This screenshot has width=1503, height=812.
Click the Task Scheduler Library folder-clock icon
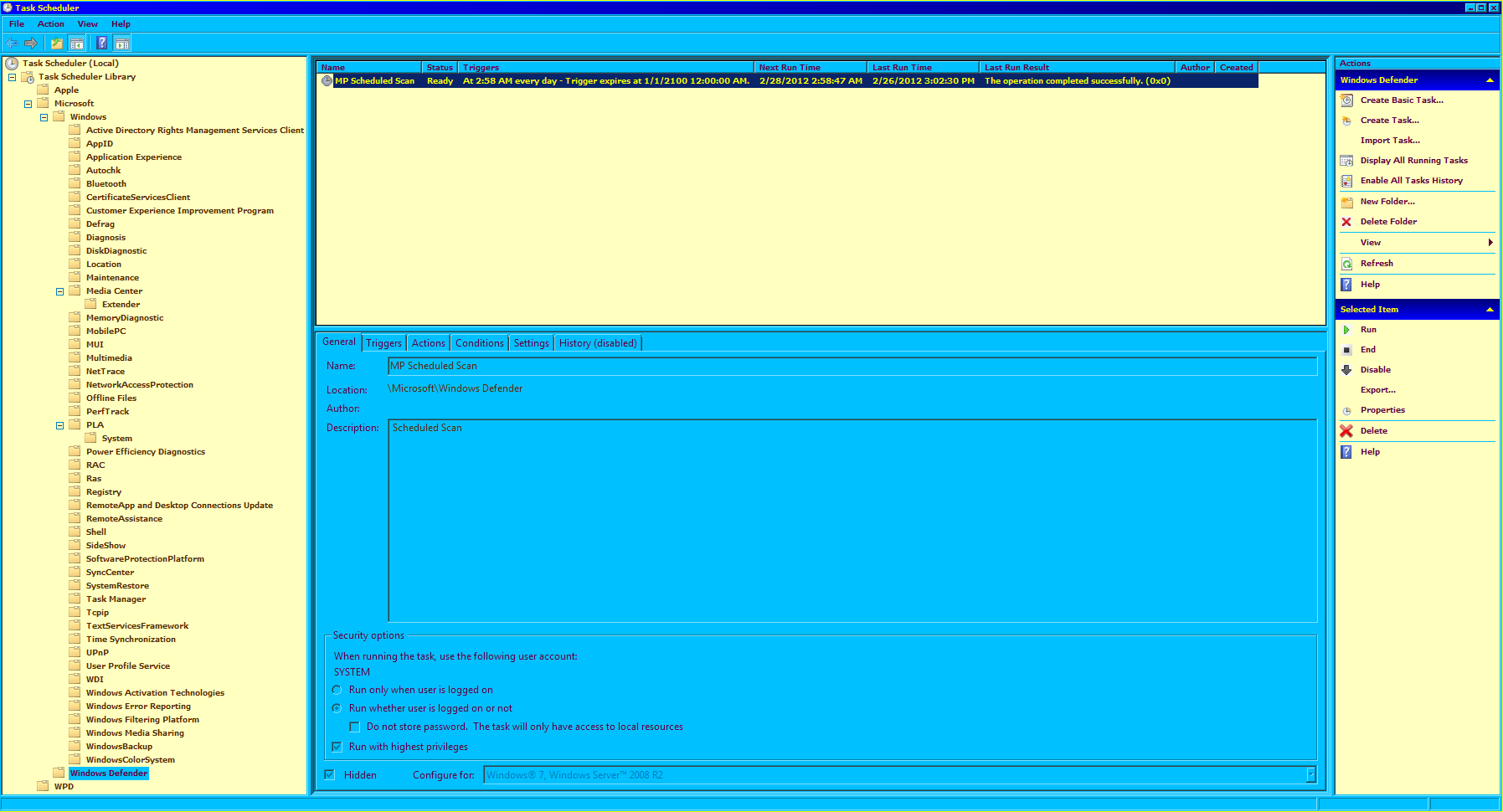[x=28, y=77]
